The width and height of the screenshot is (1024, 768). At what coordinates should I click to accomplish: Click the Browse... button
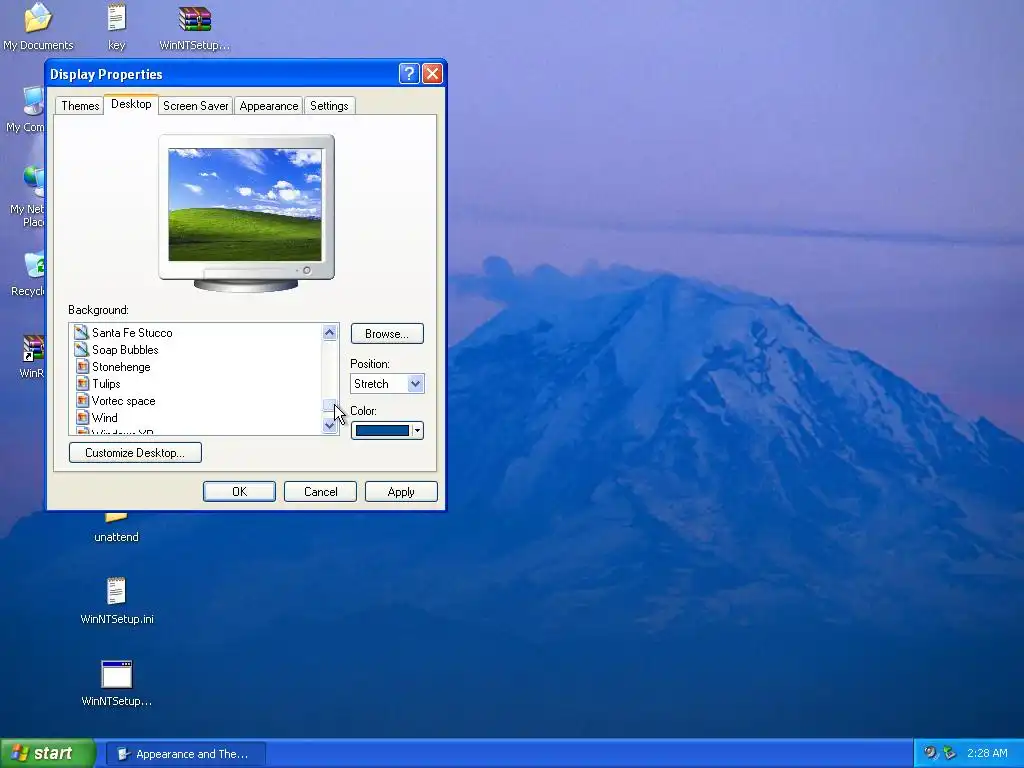(x=387, y=334)
